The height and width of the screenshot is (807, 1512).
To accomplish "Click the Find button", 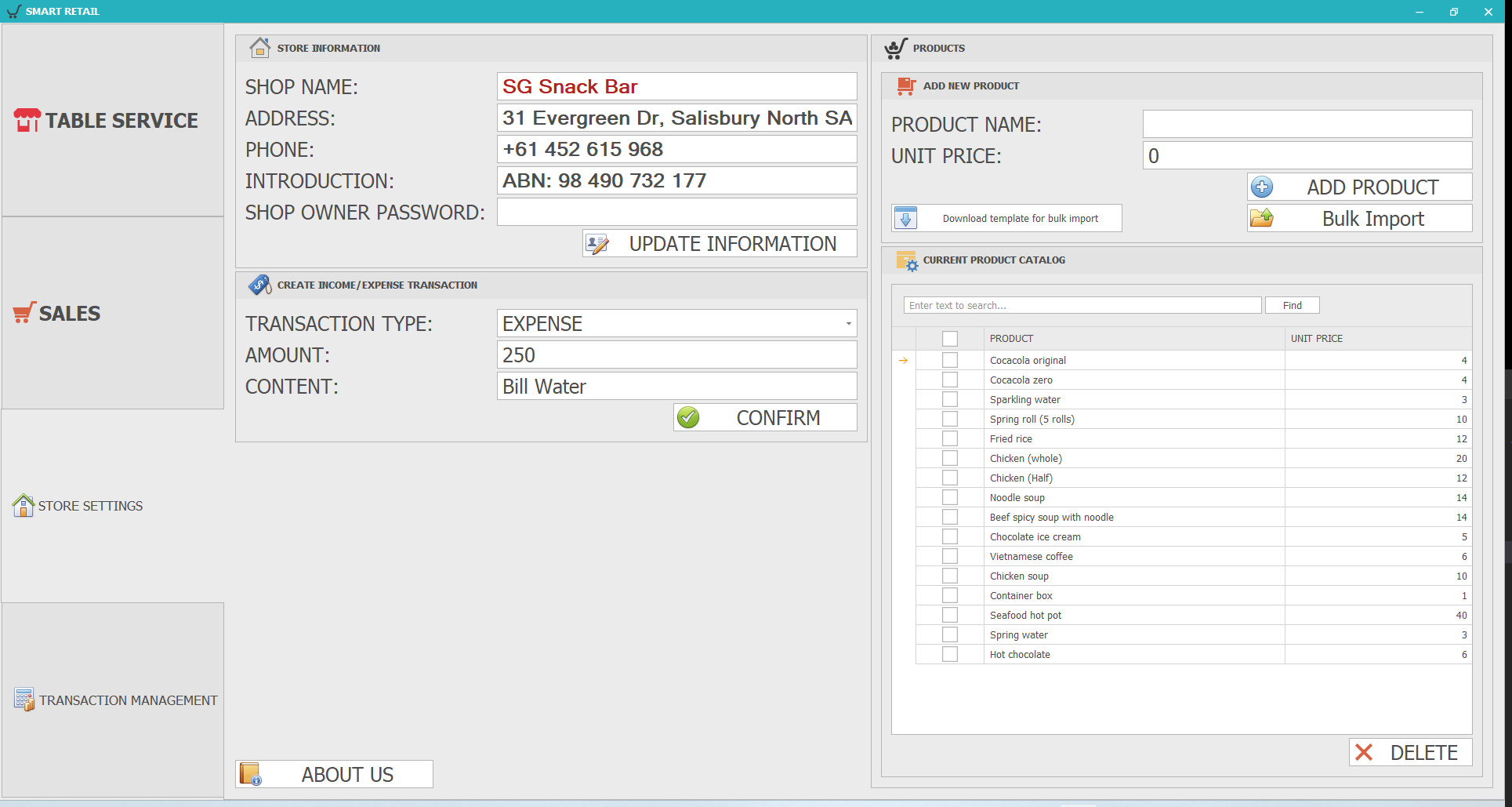I will pyautogui.click(x=1292, y=305).
